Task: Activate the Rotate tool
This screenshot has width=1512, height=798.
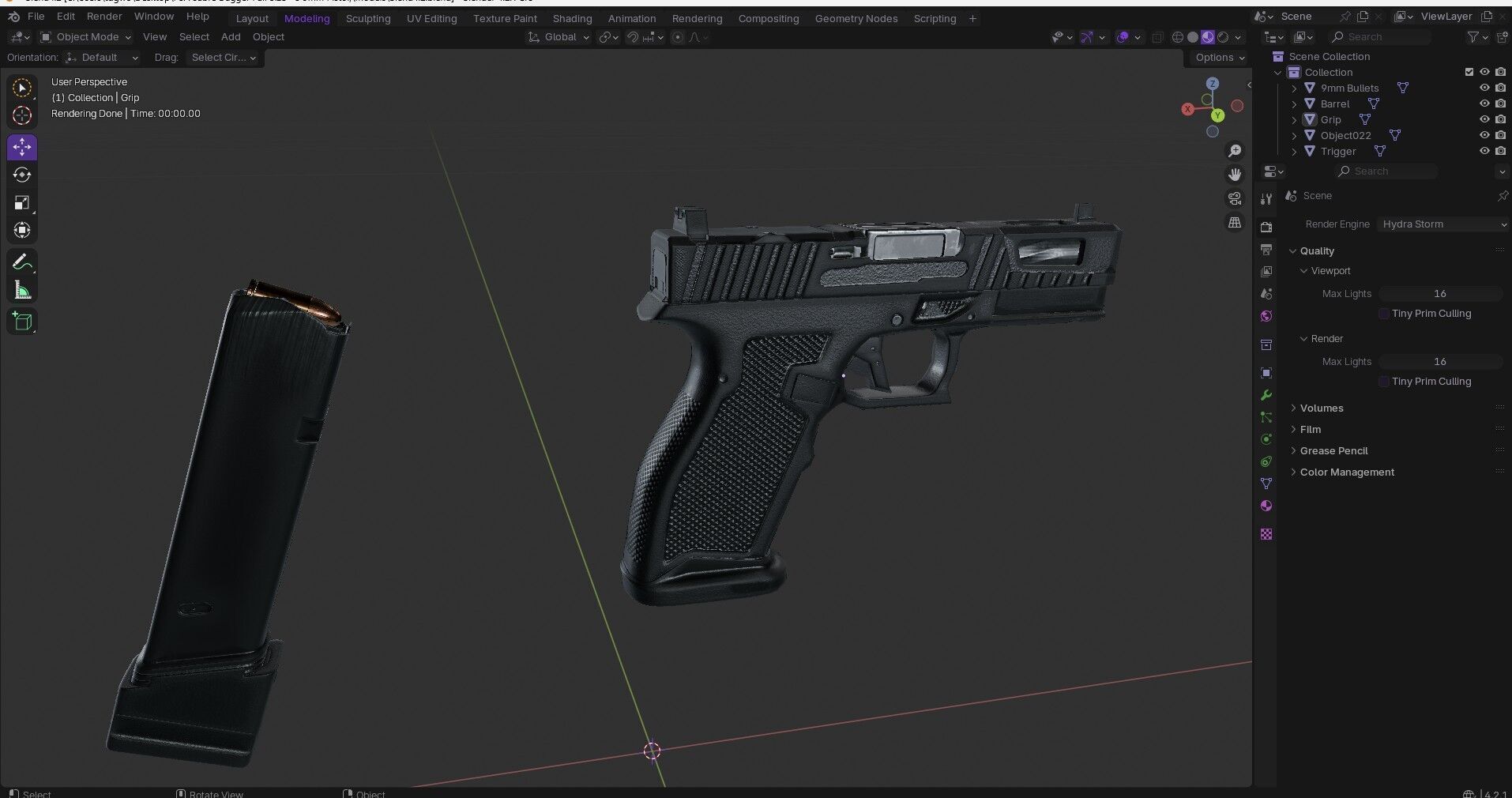Action: click(x=22, y=175)
